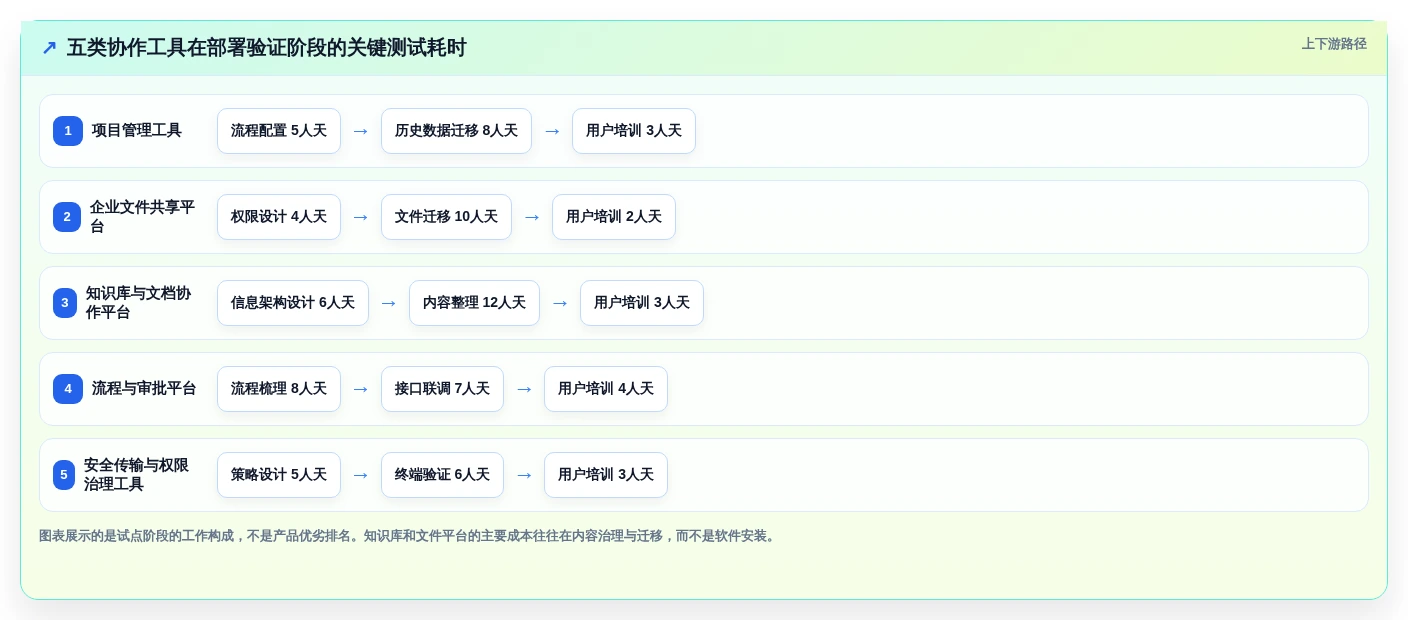Select the 内容整理 12人天 step

point(474,303)
